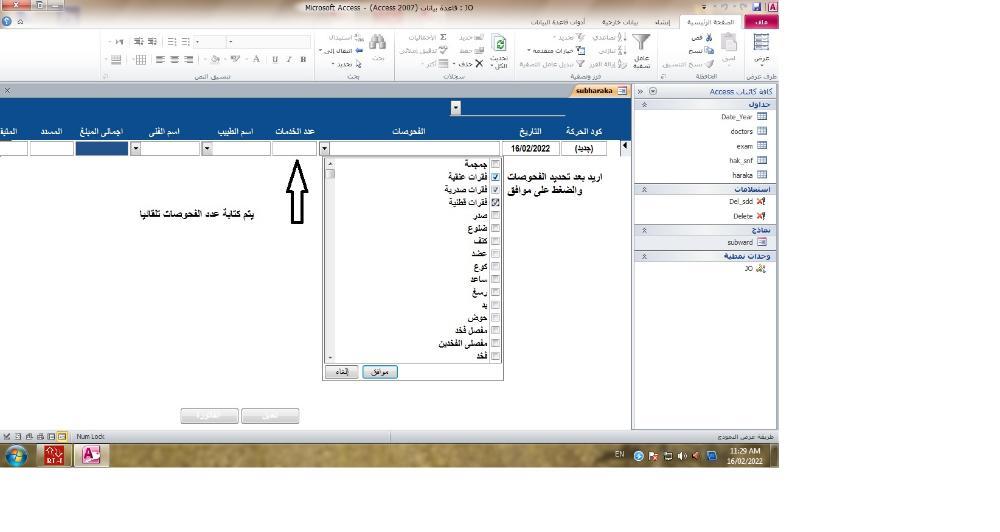Screen dimensions: 1000x532
Task: Click the Format Painter brush icon
Action: point(709,64)
